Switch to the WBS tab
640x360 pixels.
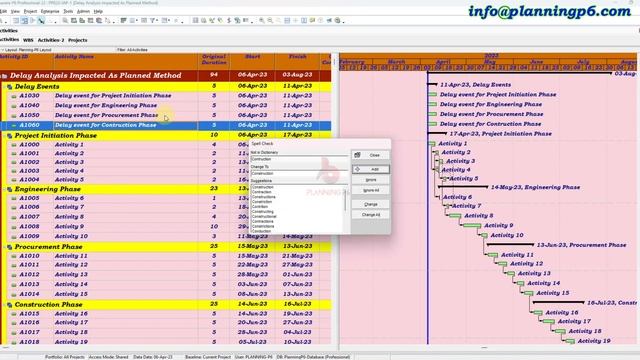(x=28, y=40)
